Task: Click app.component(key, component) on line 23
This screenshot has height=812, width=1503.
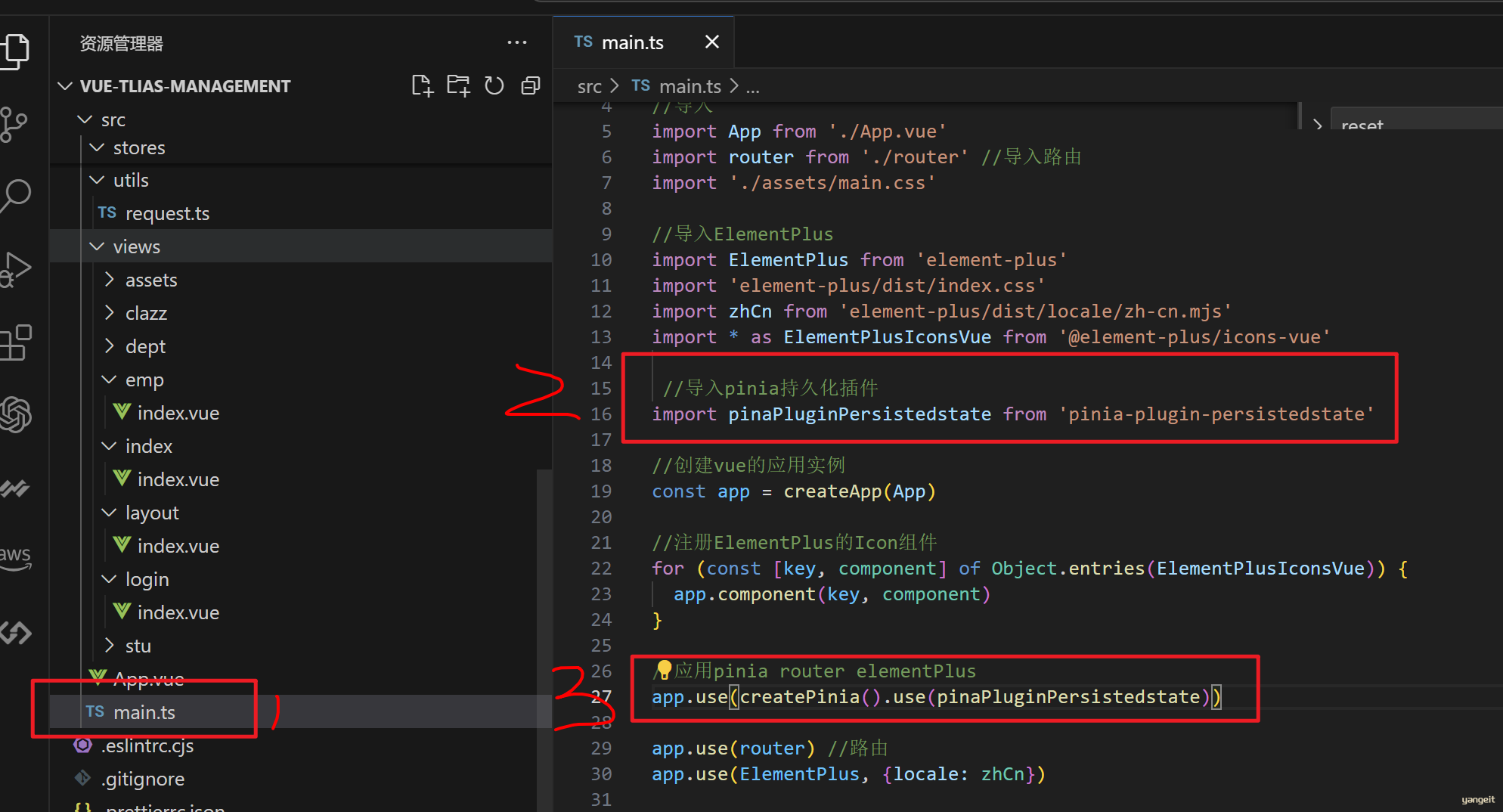Action: click(832, 594)
